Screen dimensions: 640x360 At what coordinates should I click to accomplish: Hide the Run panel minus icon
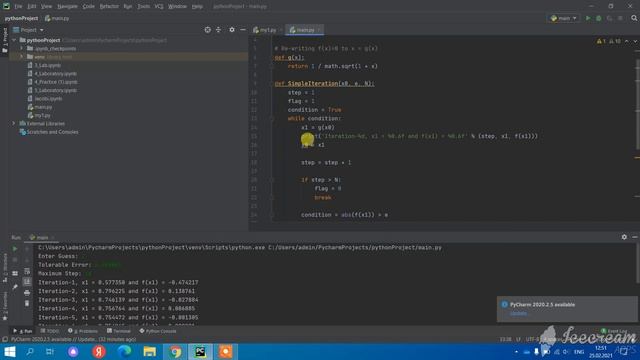click(635, 237)
